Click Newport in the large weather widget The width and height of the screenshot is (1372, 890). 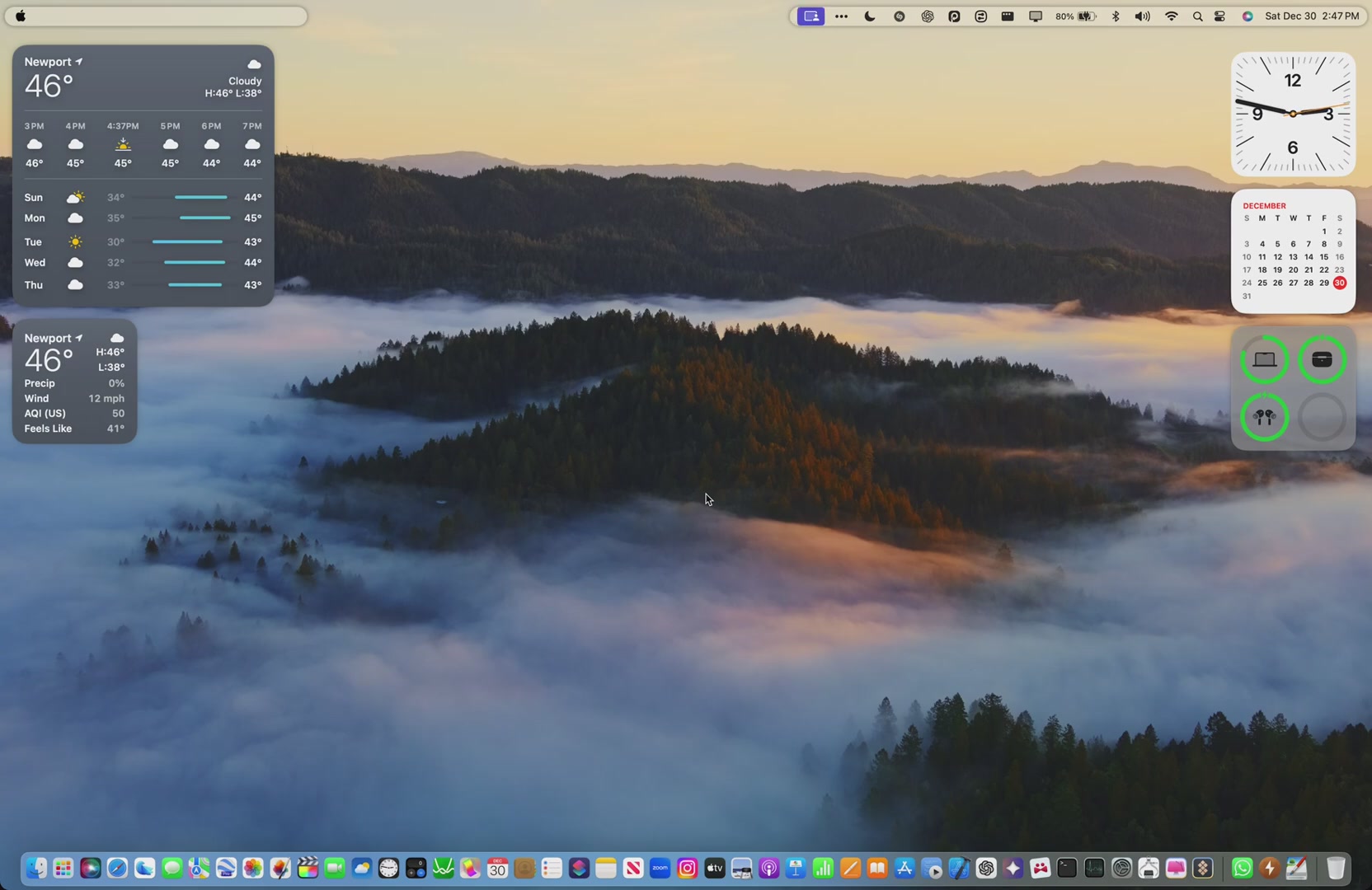[x=48, y=62]
